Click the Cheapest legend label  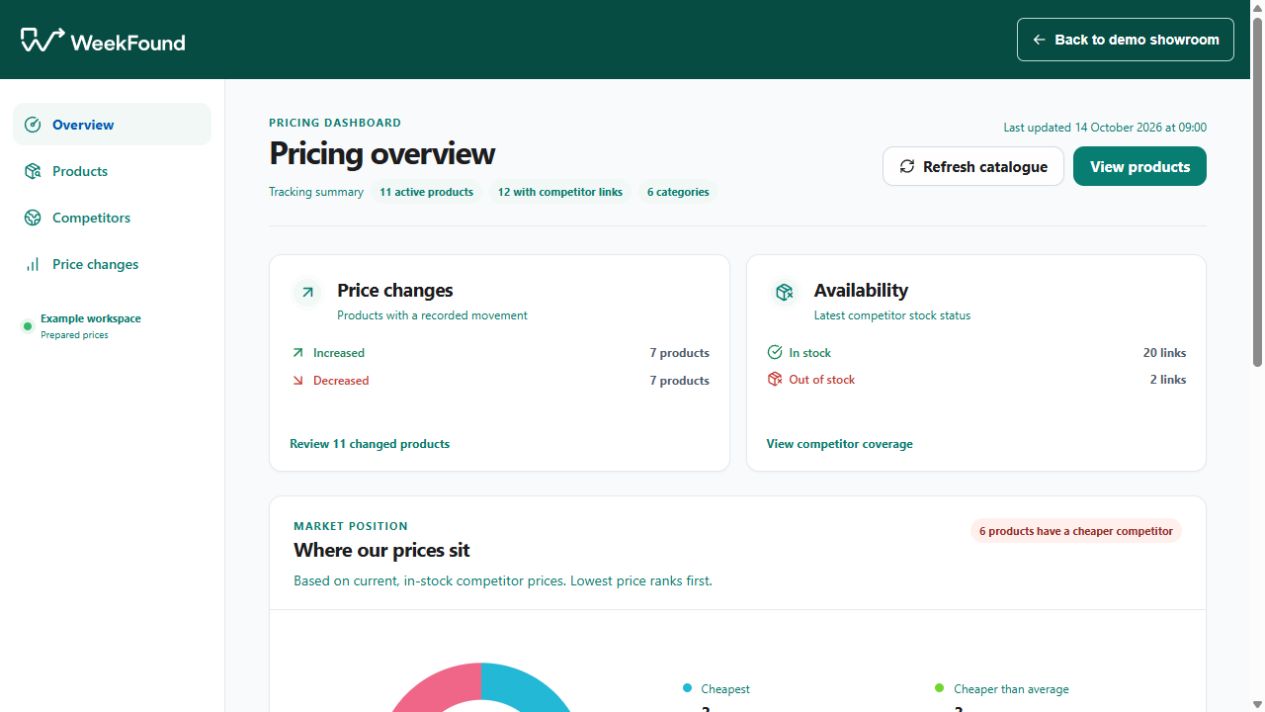725,689
